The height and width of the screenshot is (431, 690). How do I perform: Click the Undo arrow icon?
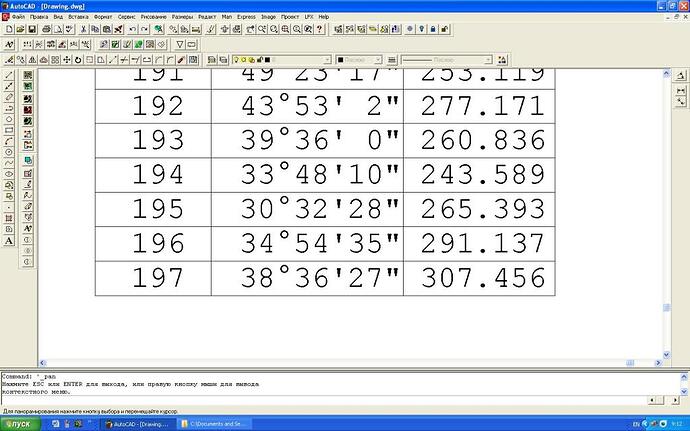coord(132,29)
